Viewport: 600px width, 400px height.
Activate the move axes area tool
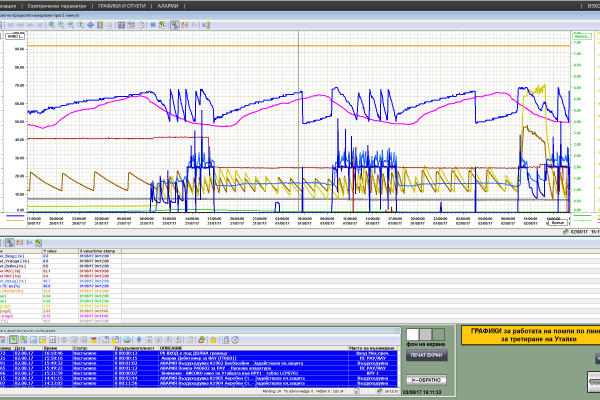[100, 25]
